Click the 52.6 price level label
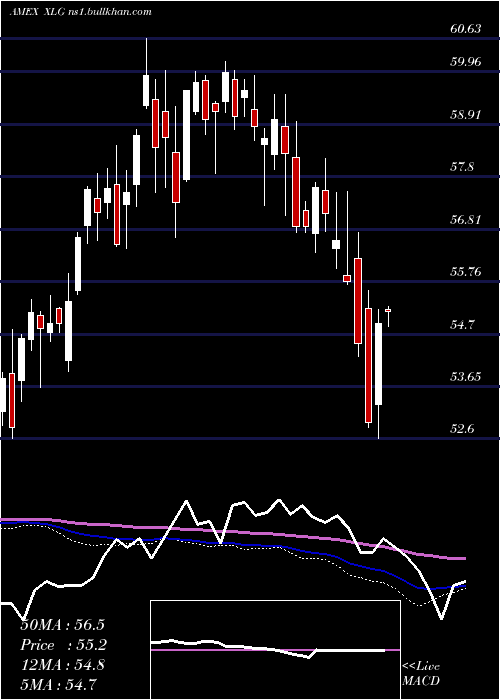 [462, 429]
